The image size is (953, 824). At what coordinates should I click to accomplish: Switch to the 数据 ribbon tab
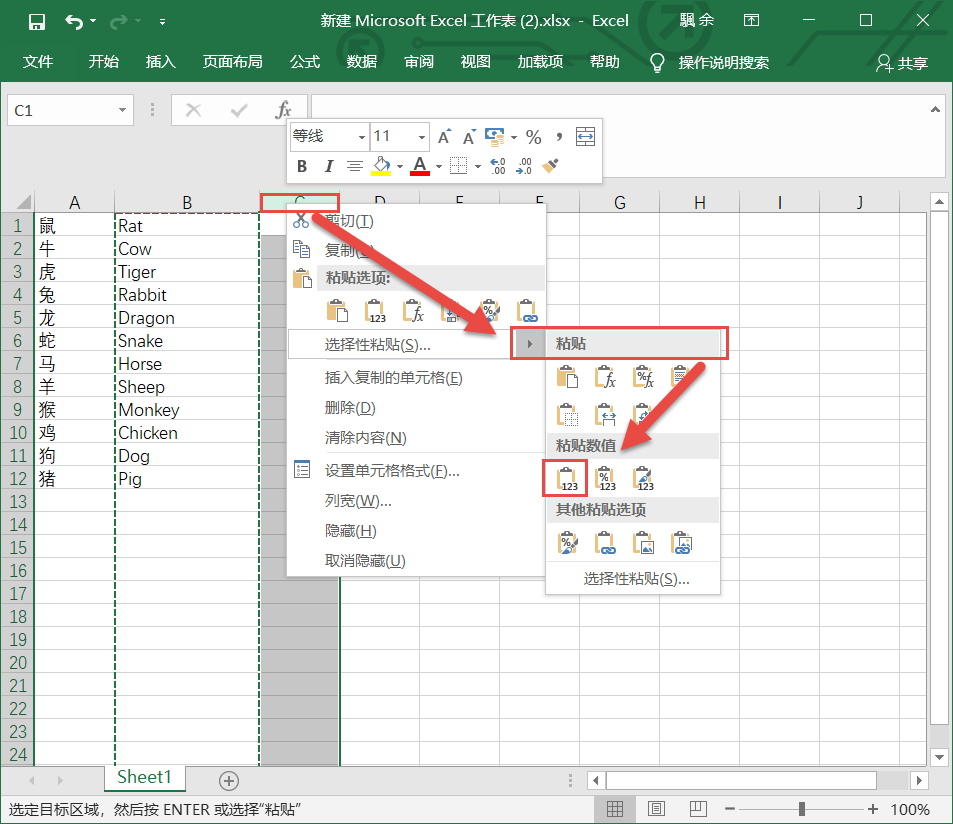coord(362,61)
